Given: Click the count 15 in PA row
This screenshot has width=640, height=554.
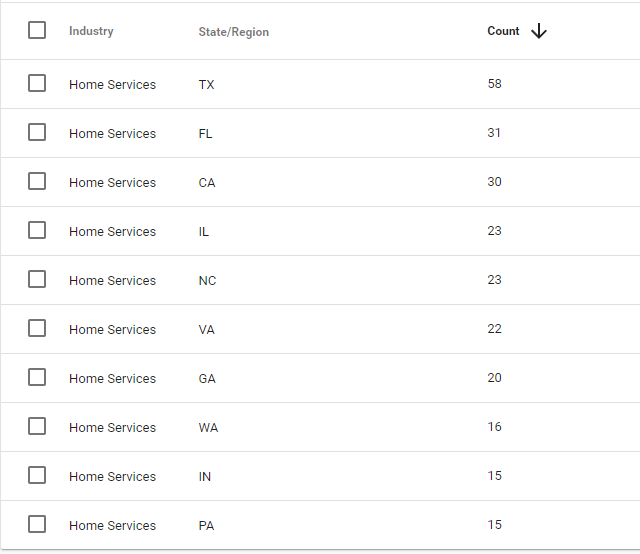Looking at the screenshot, I should tap(494, 525).
